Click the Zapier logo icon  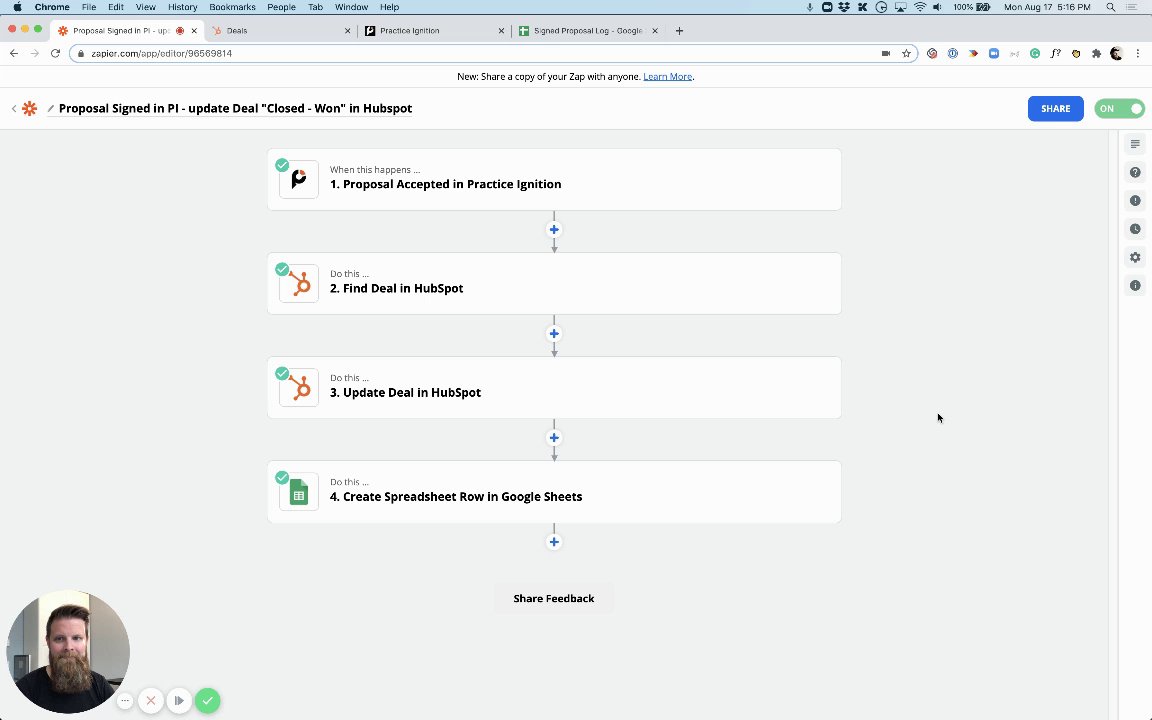pos(29,109)
